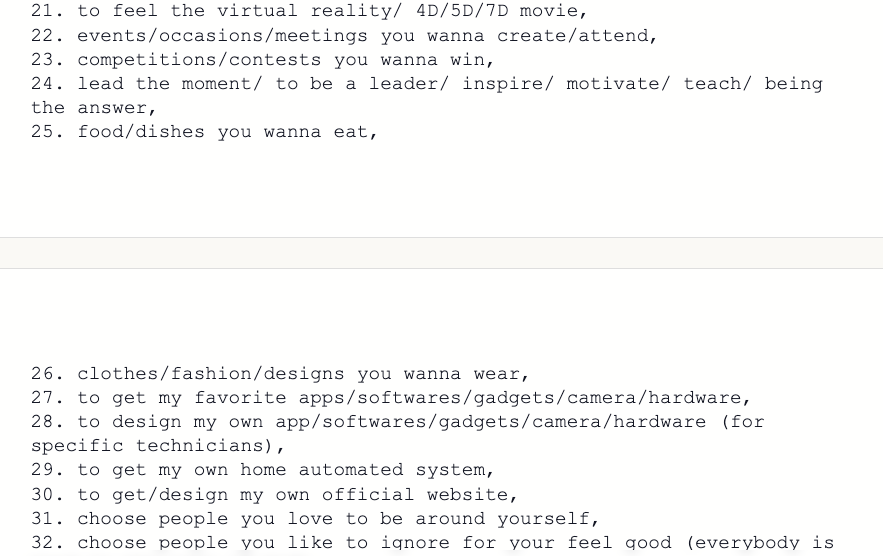Click line 32 'choose people you like to ignore'

coord(432,542)
